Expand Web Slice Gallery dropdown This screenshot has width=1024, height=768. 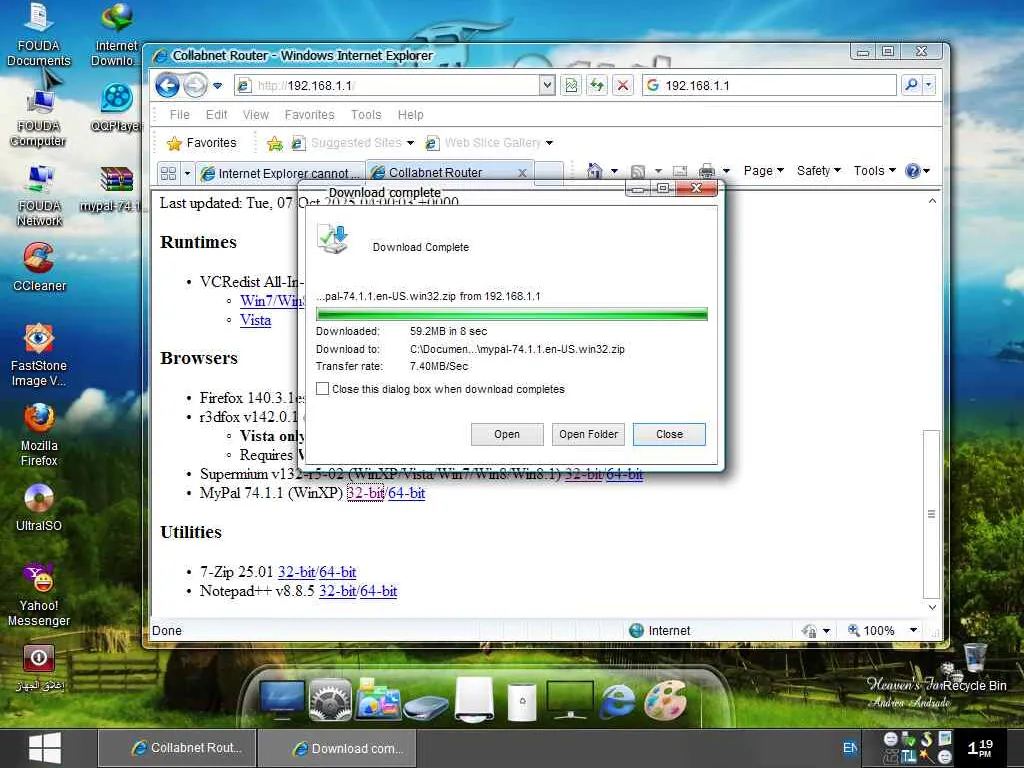point(549,143)
